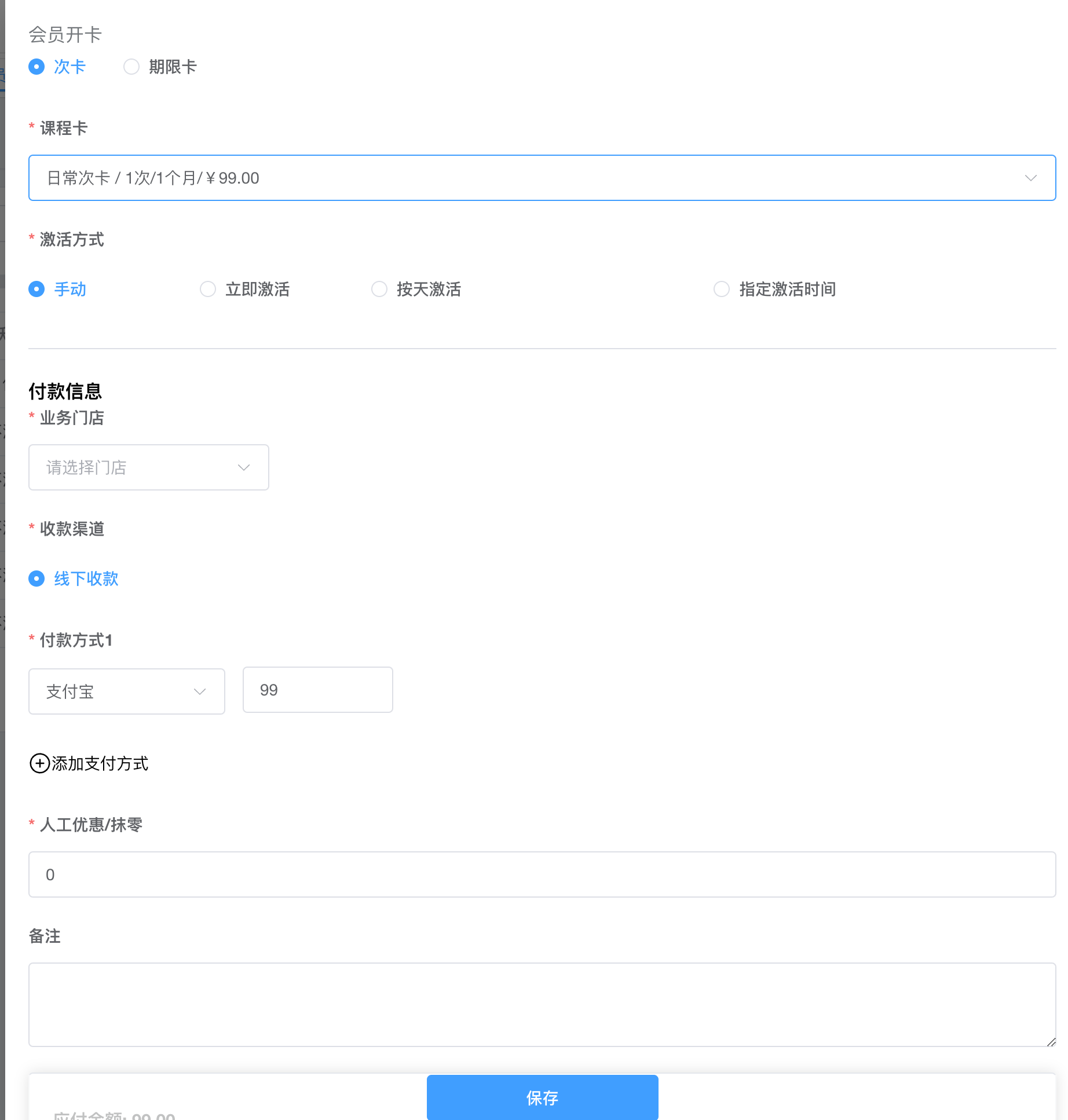Select the 次卡 radio button

click(x=36, y=67)
